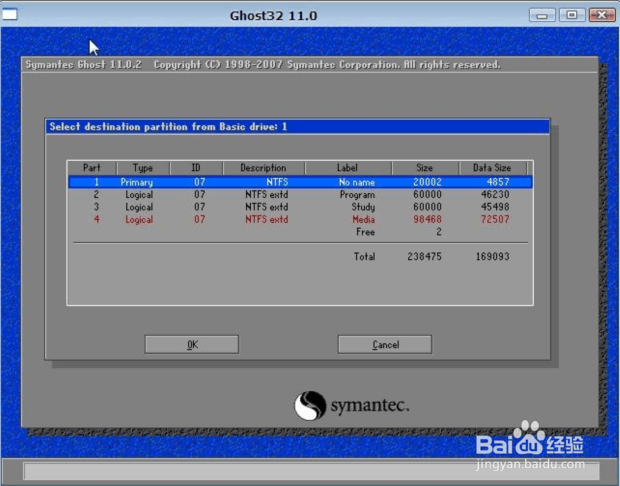Click the OK button
Screen dimensions: 620x486
click(x=192, y=344)
